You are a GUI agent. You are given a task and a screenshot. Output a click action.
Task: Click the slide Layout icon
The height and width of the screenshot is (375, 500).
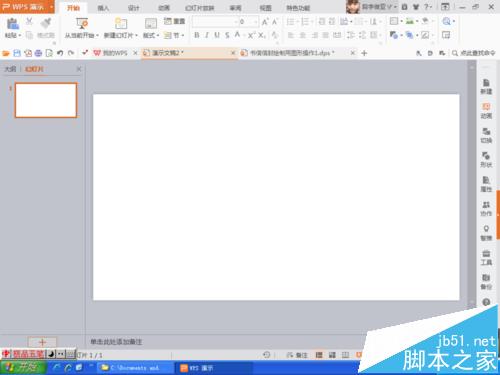(151, 24)
